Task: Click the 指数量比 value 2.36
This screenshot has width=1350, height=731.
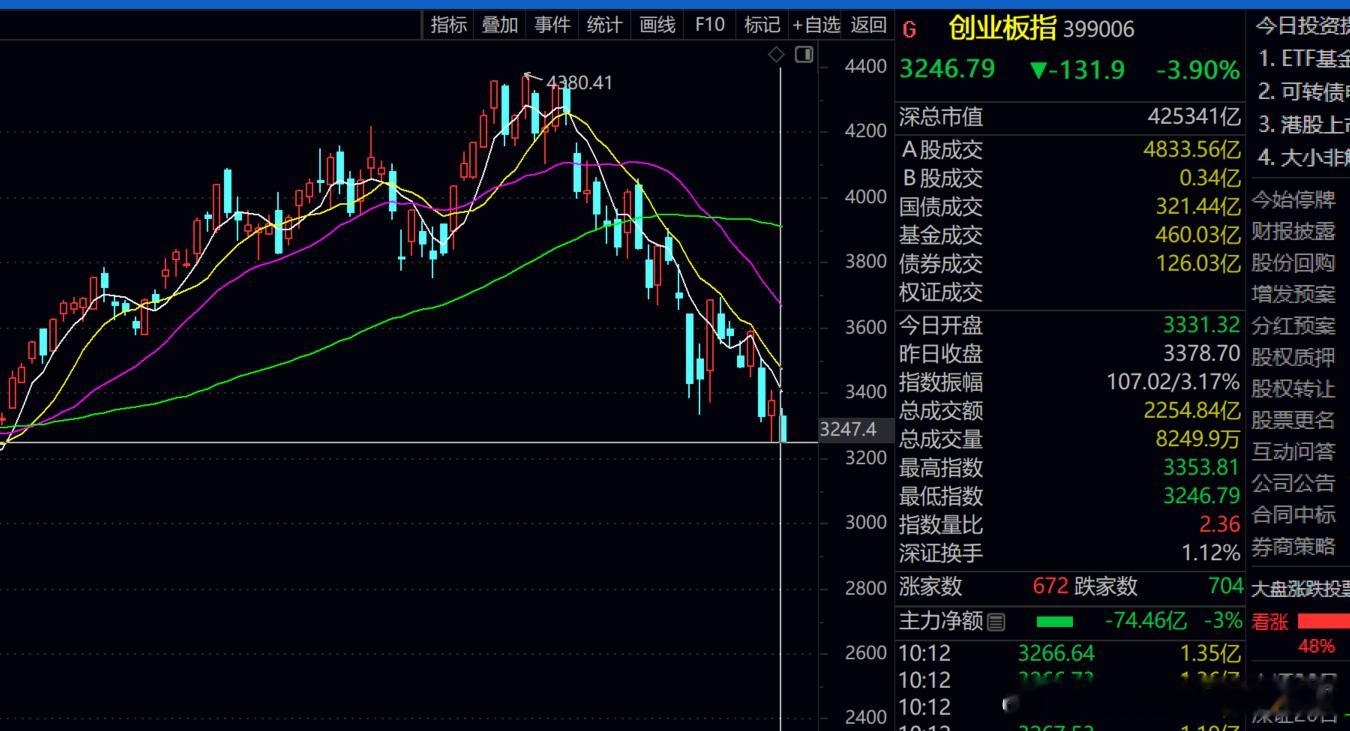Action: [1220, 524]
